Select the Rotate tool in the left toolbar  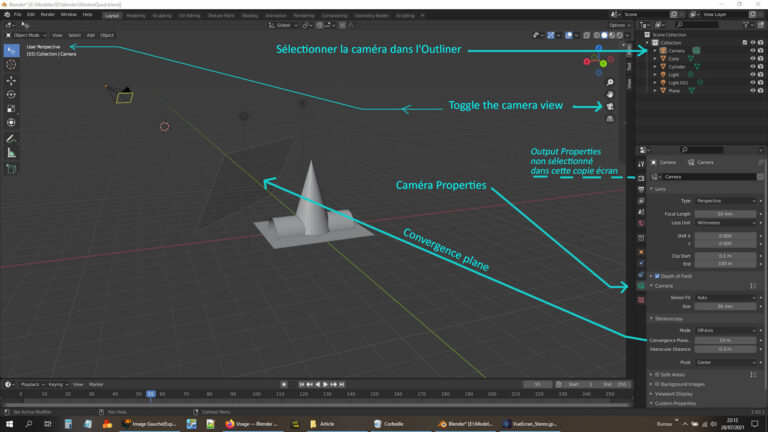click(11, 94)
